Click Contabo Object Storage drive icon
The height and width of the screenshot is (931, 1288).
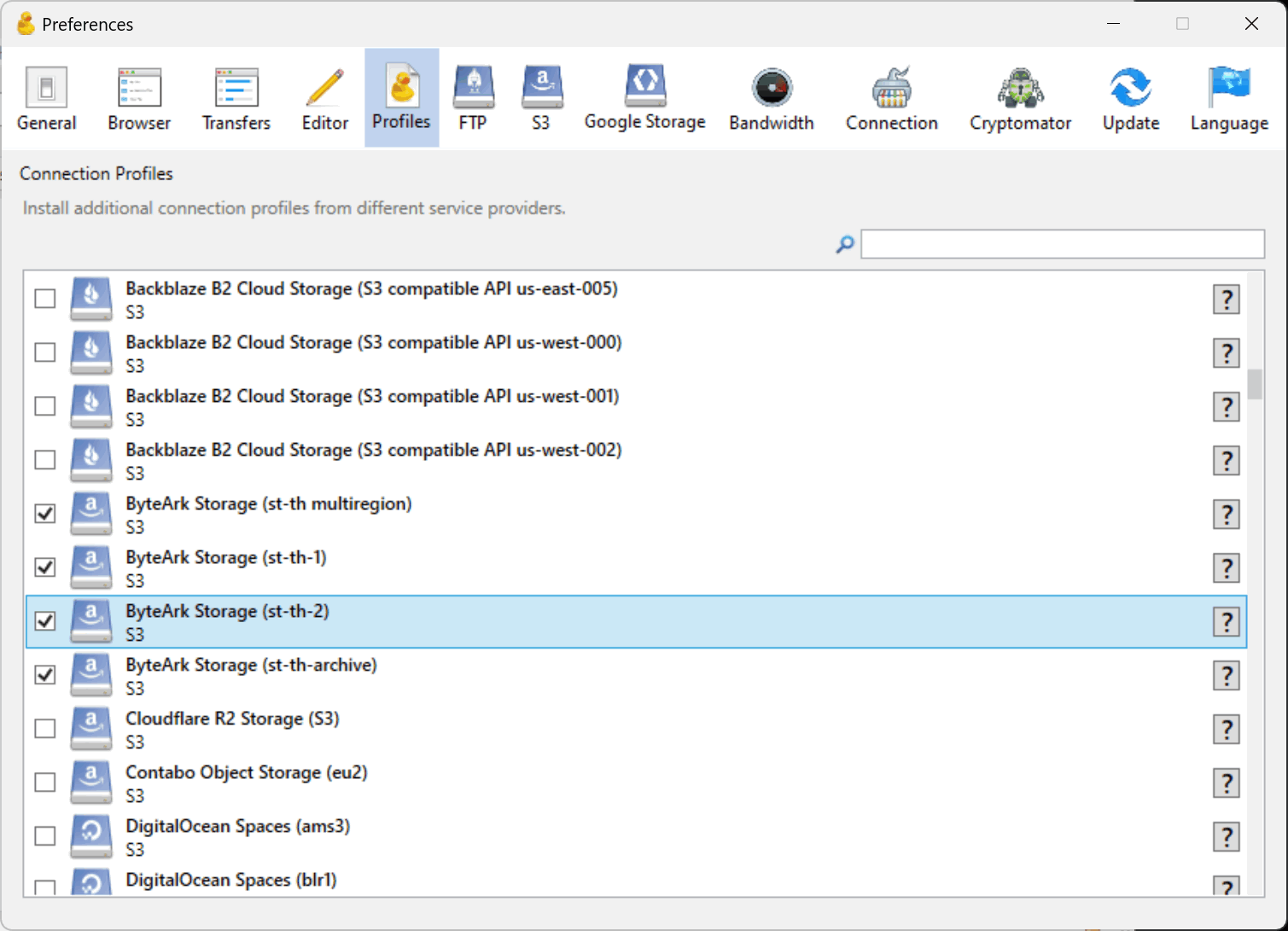coord(91,783)
